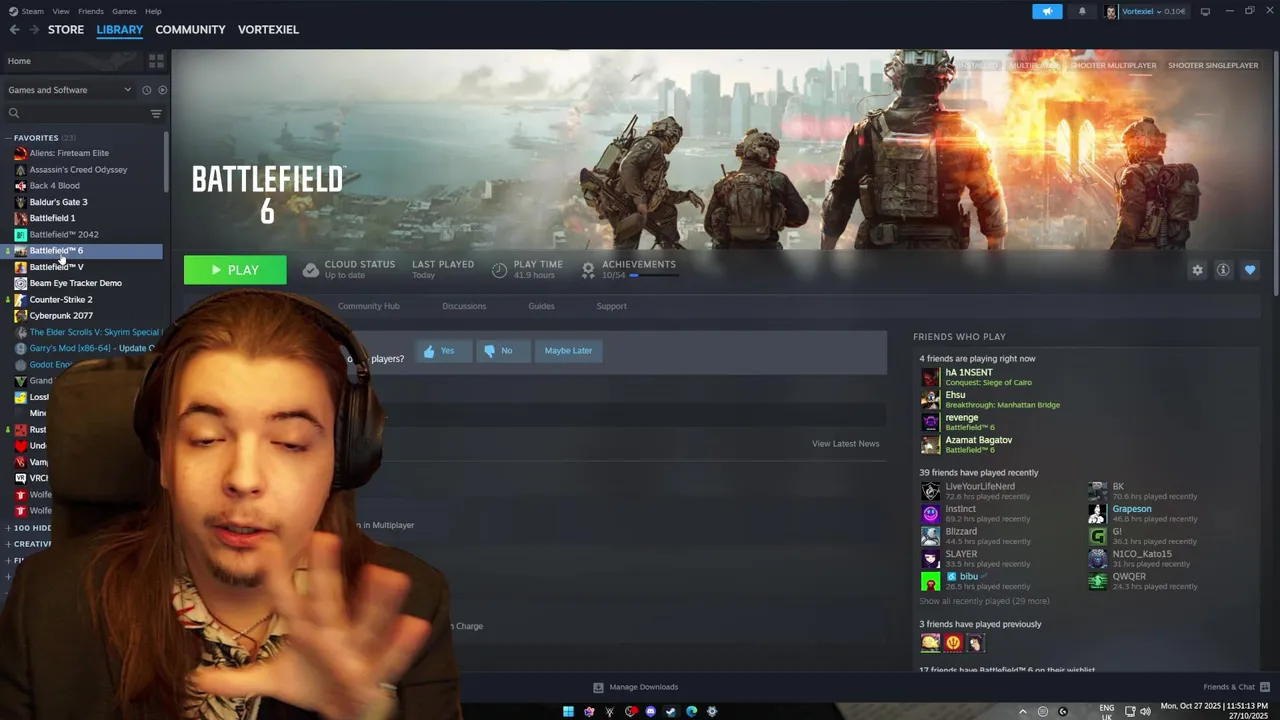Open the Community Hub tab
The height and width of the screenshot is (720, 1280).
(369, 306)
